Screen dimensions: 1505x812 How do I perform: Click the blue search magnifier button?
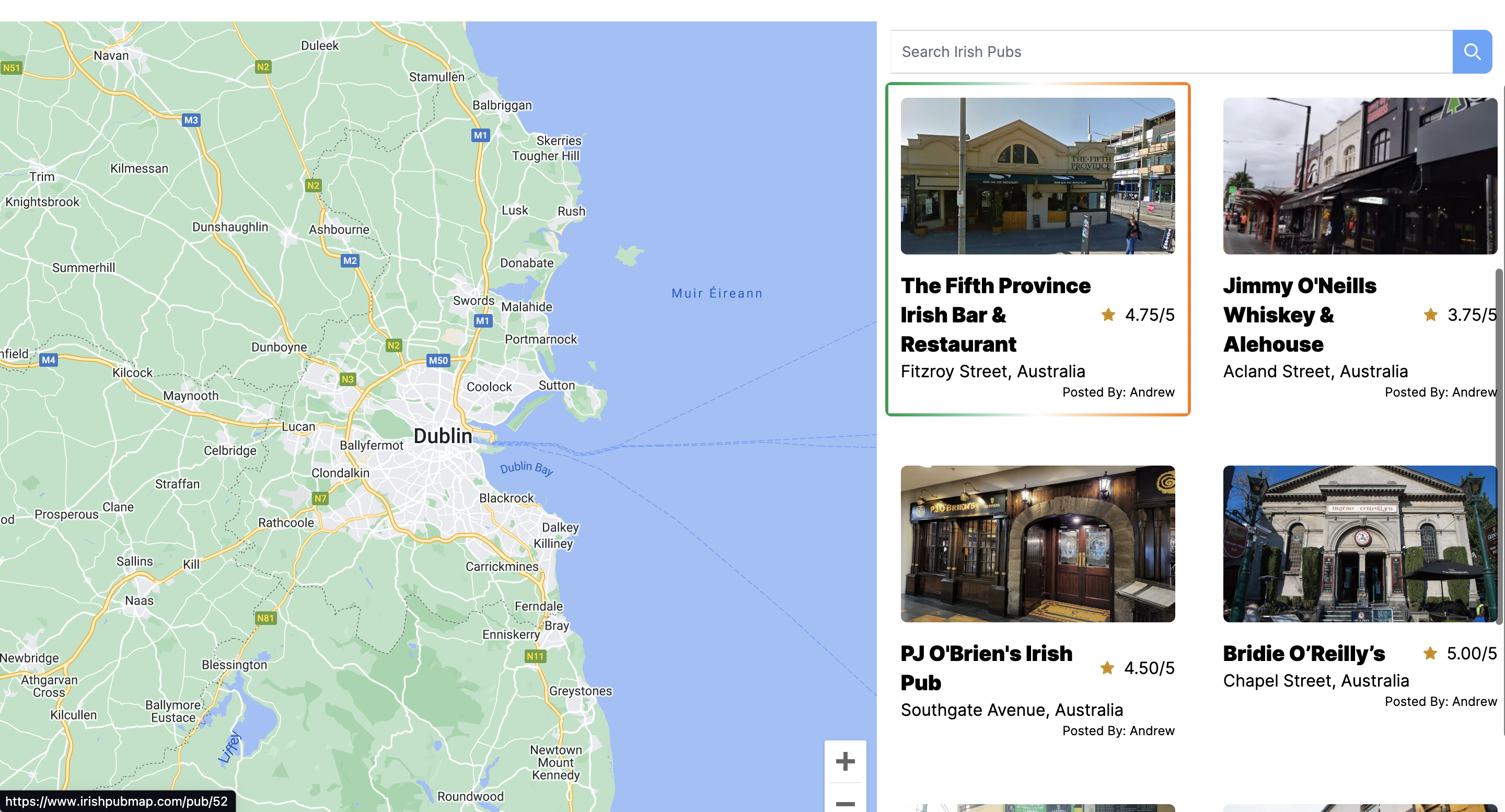tap(1472, 52)
